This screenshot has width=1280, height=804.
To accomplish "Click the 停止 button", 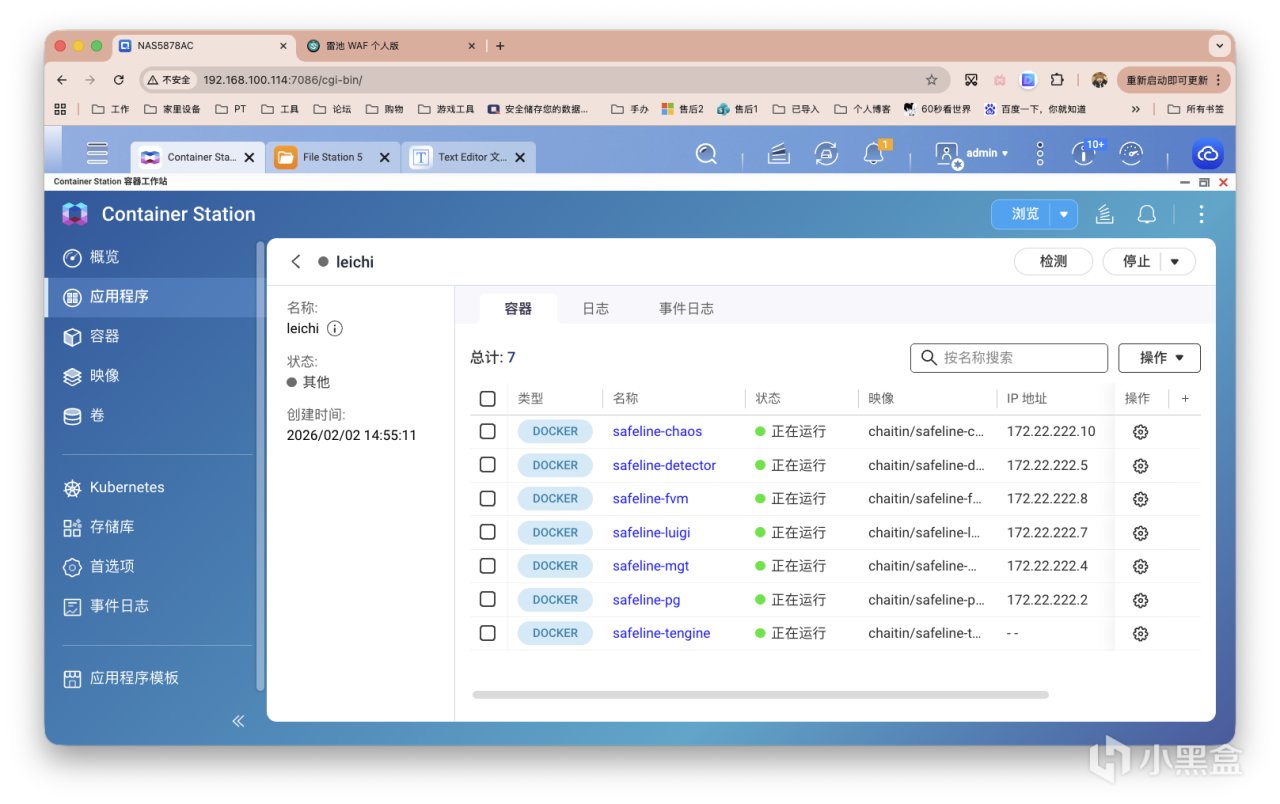I will pos(1136,262).
